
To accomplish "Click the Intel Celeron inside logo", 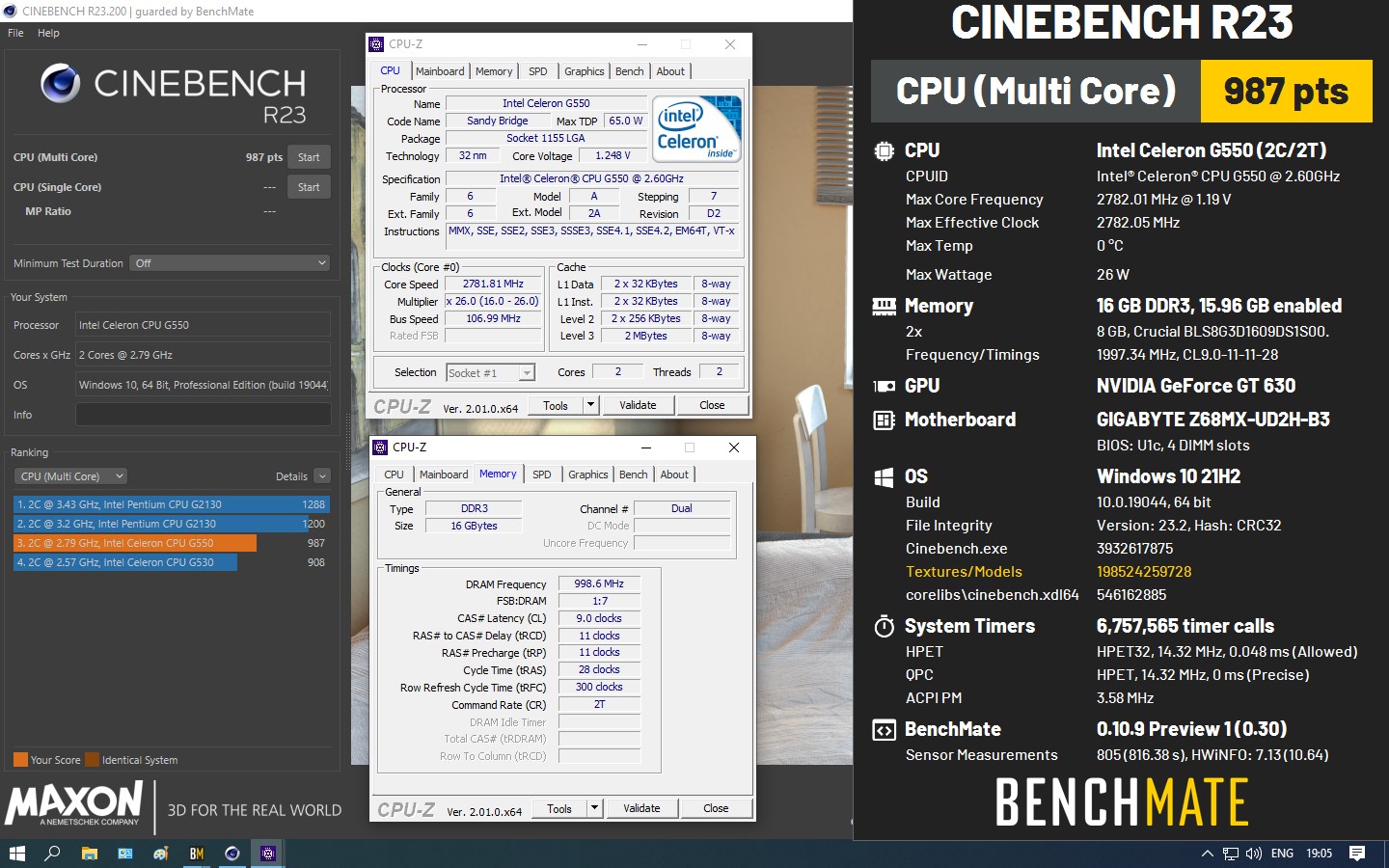I will 697,128.
